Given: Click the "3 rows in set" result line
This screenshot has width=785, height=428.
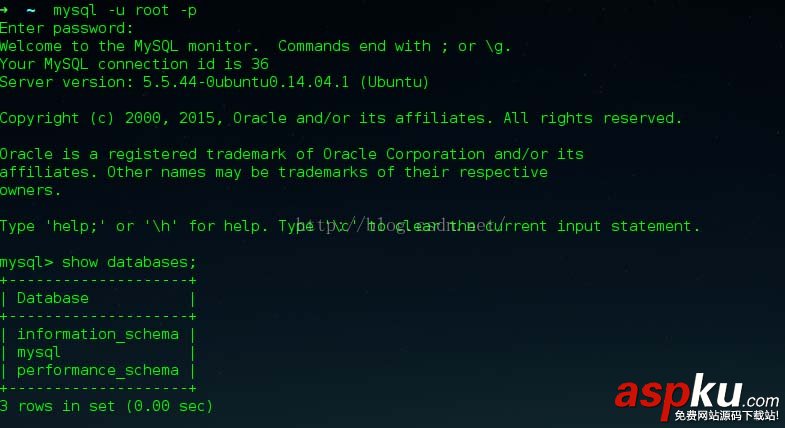Looking at the screenshot, I should pos(106,406).
